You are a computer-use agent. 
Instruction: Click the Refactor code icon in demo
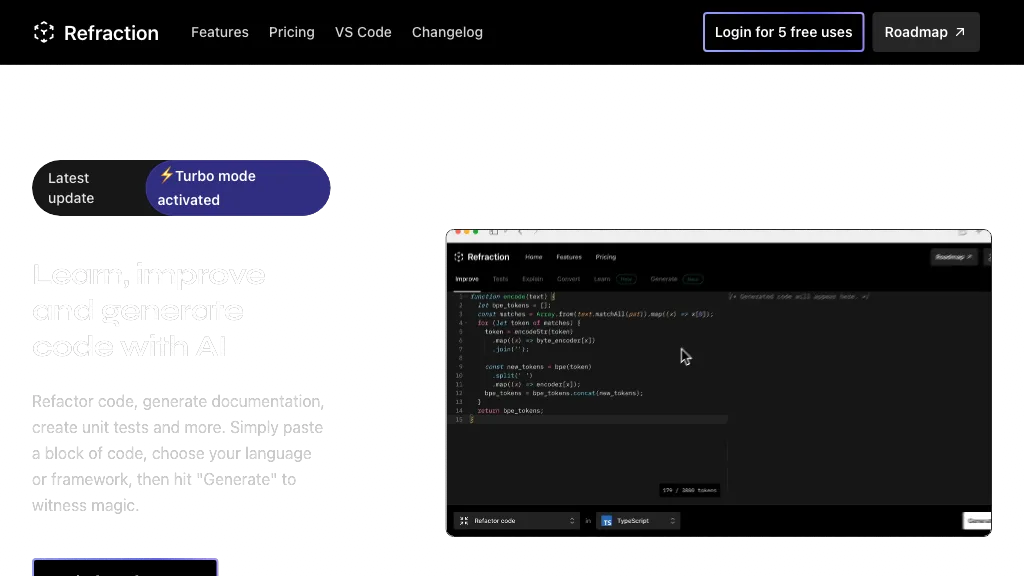tap(464, 521)
